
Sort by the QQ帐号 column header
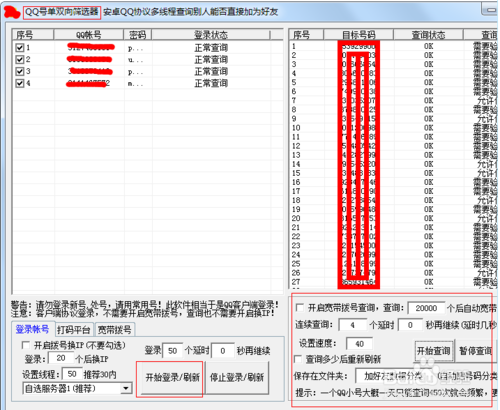coord(89,35)
